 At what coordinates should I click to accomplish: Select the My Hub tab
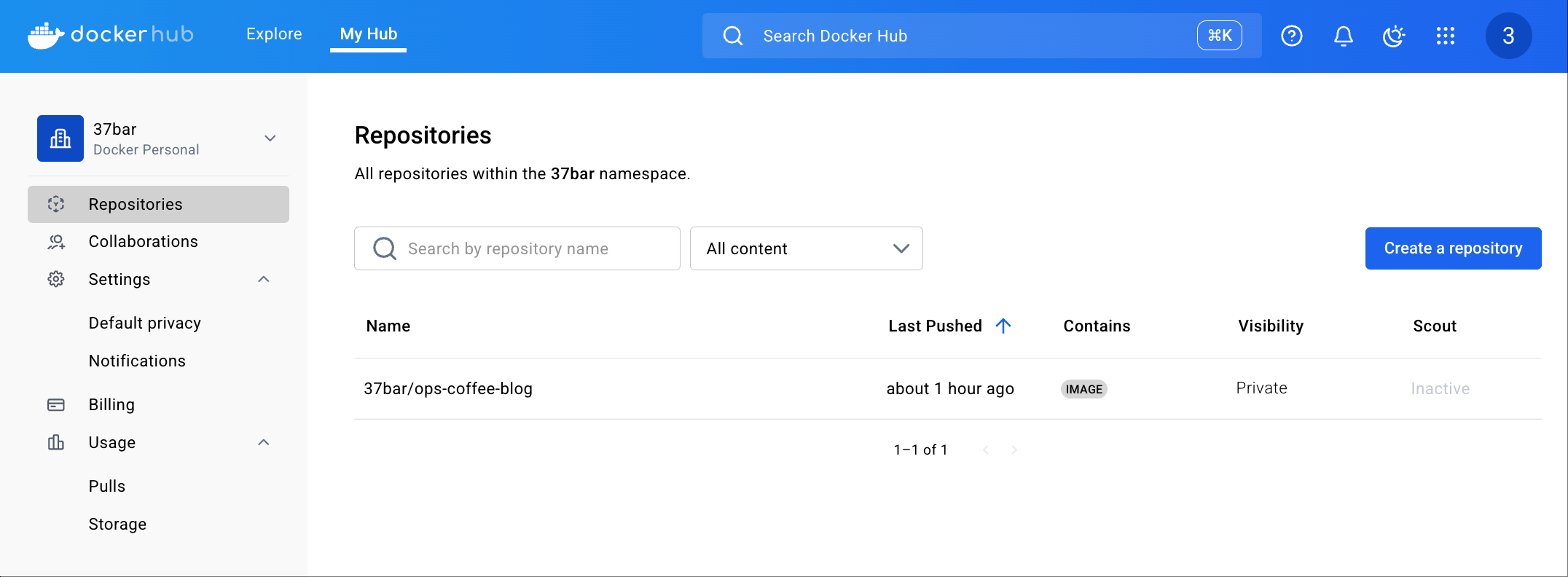point(368,34)
